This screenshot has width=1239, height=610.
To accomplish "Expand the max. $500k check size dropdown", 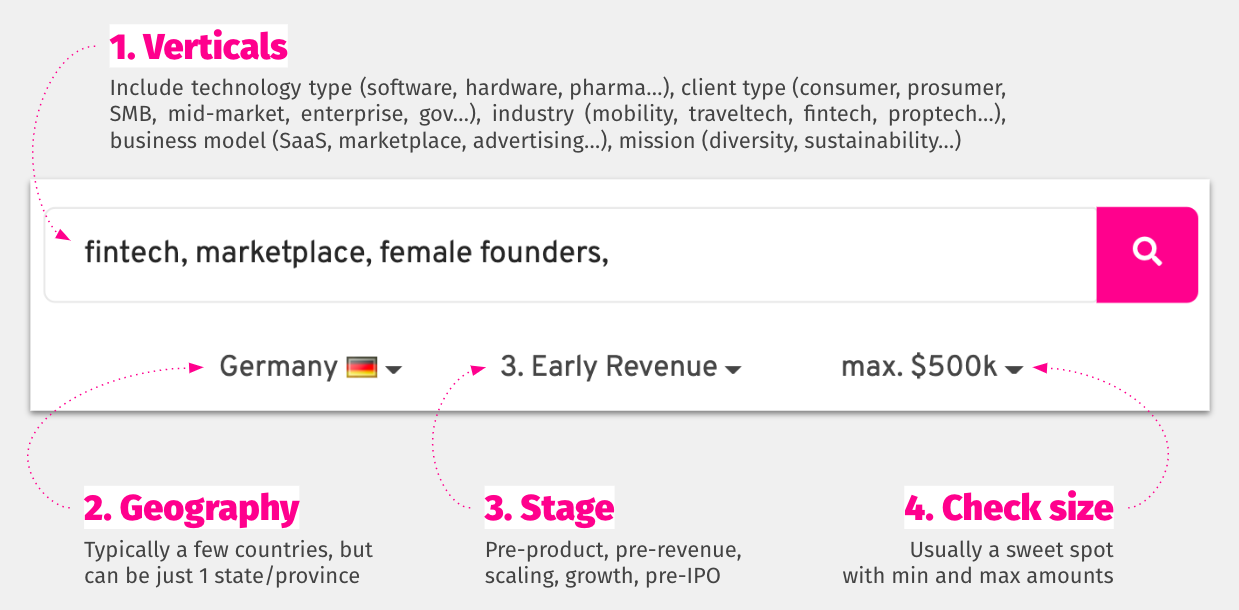I will coord(931,367).
